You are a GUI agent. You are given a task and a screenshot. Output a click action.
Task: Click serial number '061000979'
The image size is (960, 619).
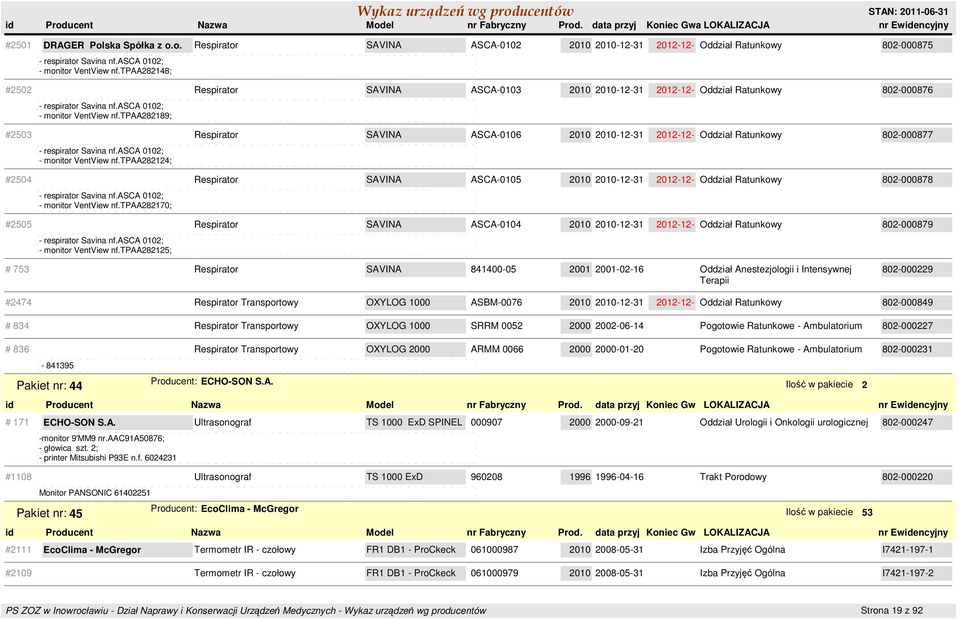494,573
